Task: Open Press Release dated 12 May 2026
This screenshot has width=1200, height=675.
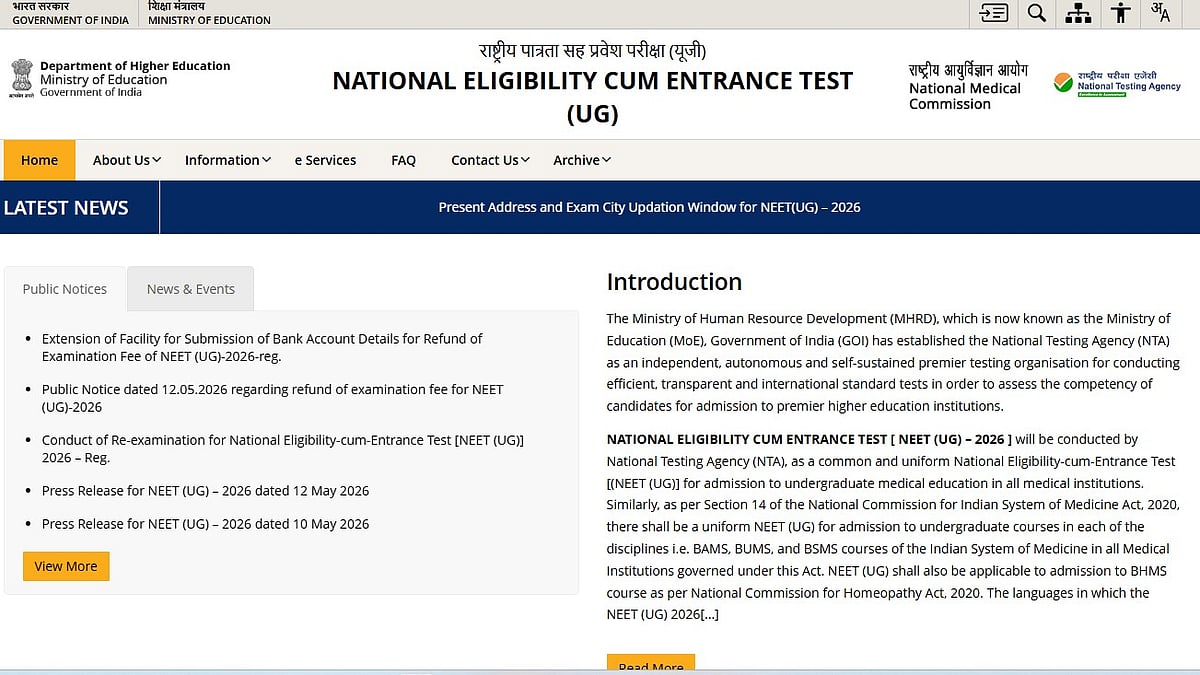Action: tap(205, 491)
